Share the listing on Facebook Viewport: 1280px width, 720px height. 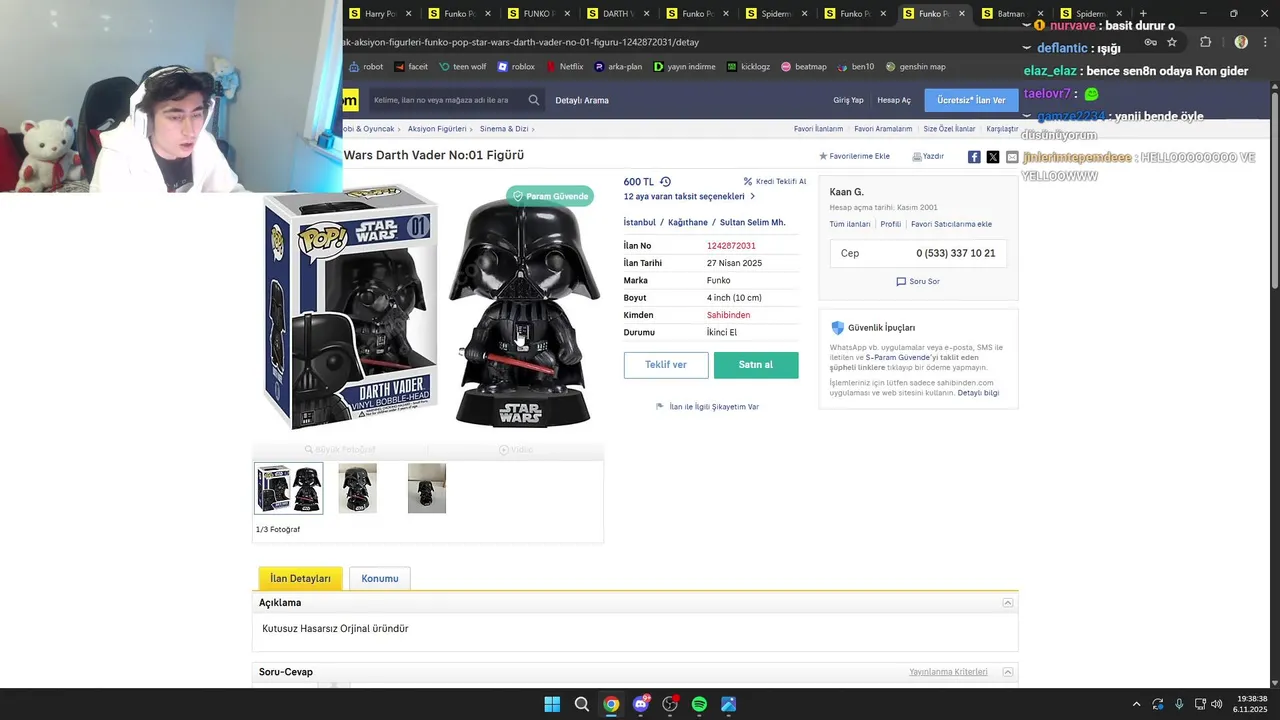click(x=974, y=157)
